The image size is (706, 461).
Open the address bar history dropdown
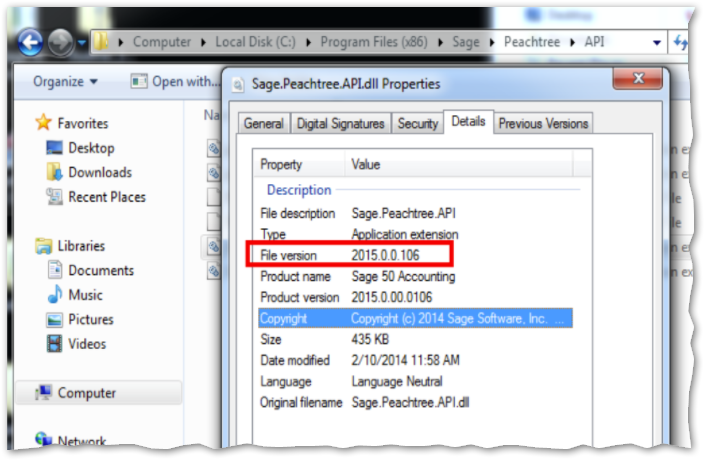pos(656,43)
